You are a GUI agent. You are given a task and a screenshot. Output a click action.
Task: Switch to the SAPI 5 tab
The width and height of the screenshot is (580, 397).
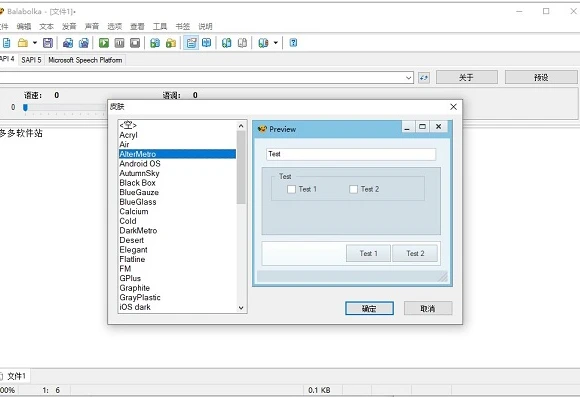point(31,60)
